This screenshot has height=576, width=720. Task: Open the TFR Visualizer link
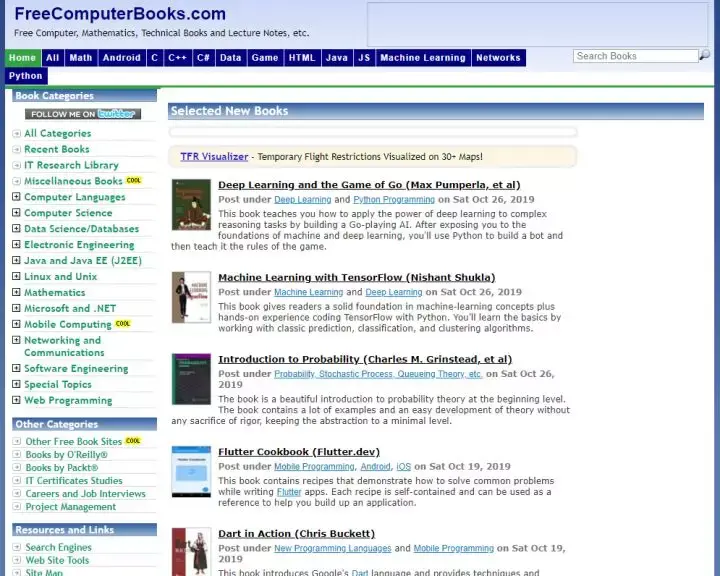(214, 157)
